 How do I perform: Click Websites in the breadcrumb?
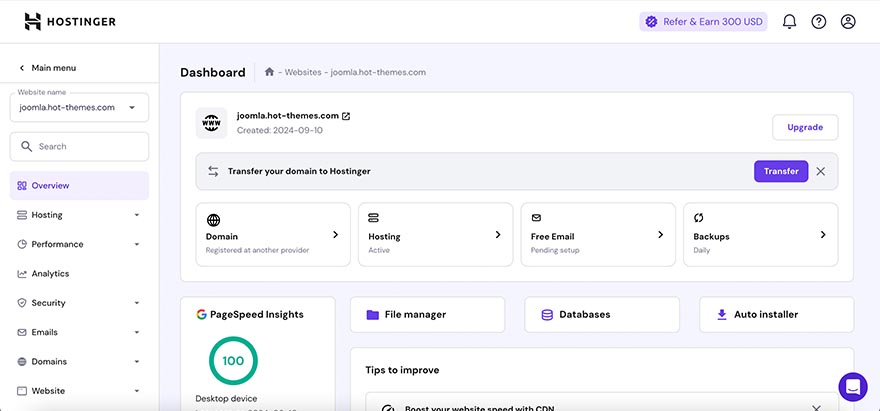pyautogui.click(x=303, y=72)
